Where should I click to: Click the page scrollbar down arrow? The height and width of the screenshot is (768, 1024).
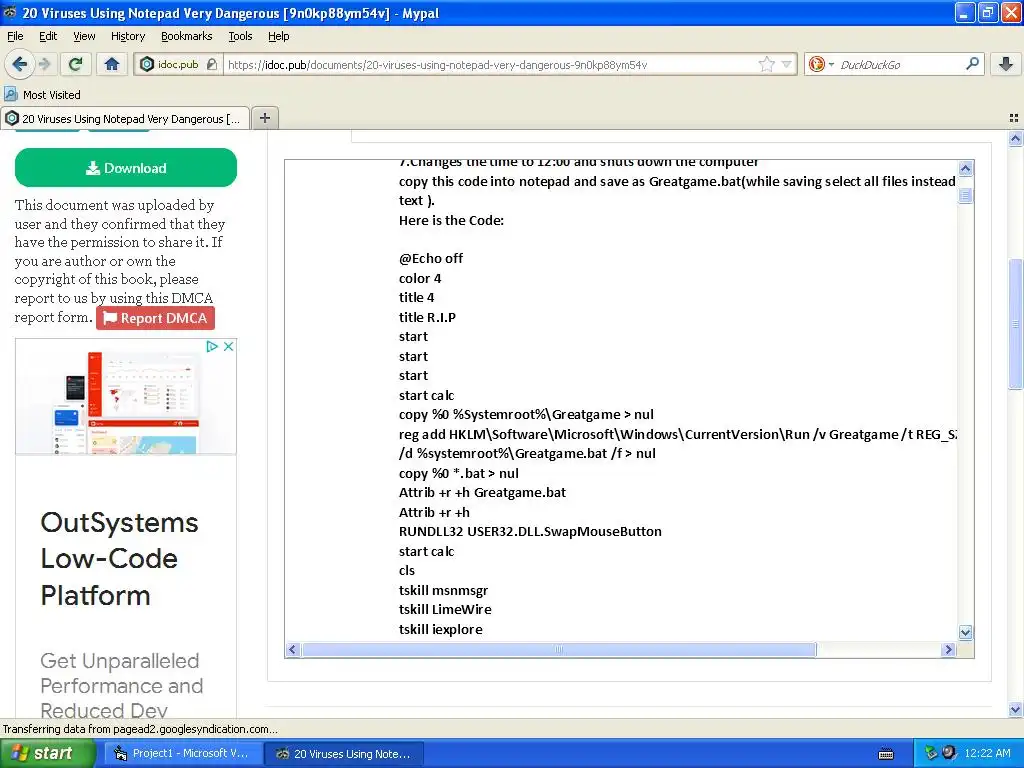[1015, 709]
